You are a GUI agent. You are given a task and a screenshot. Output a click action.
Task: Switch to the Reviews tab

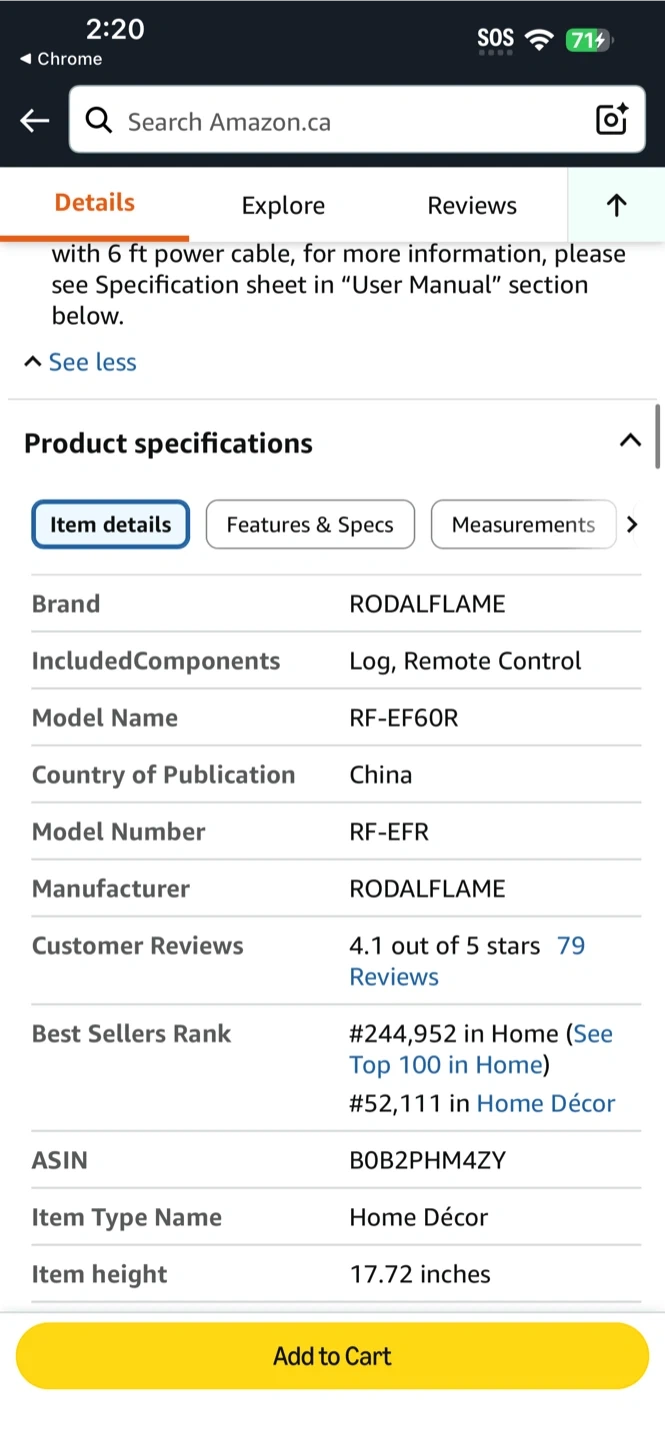472,206
